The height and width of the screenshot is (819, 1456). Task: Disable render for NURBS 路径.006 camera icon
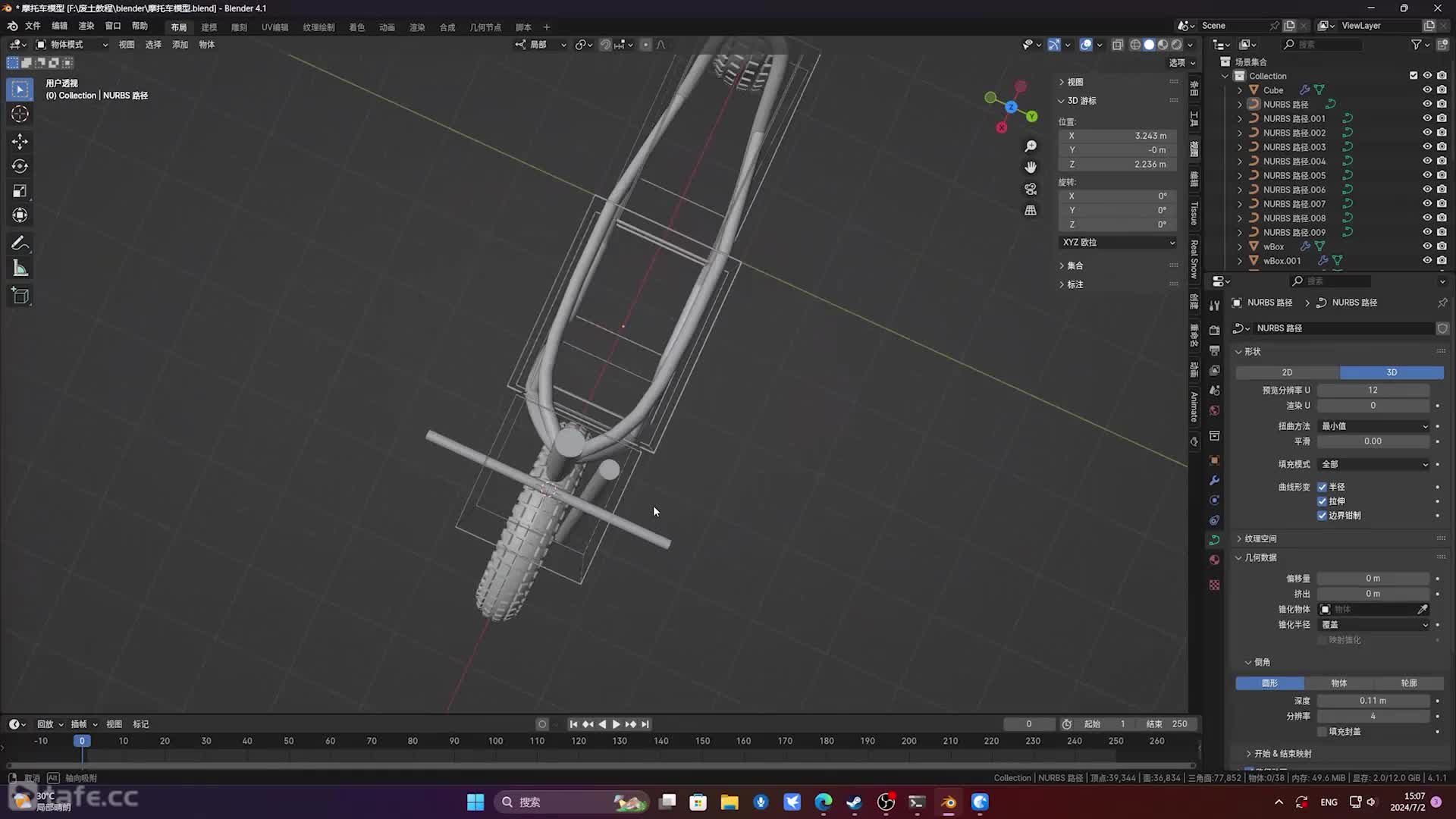[1442, 190]
